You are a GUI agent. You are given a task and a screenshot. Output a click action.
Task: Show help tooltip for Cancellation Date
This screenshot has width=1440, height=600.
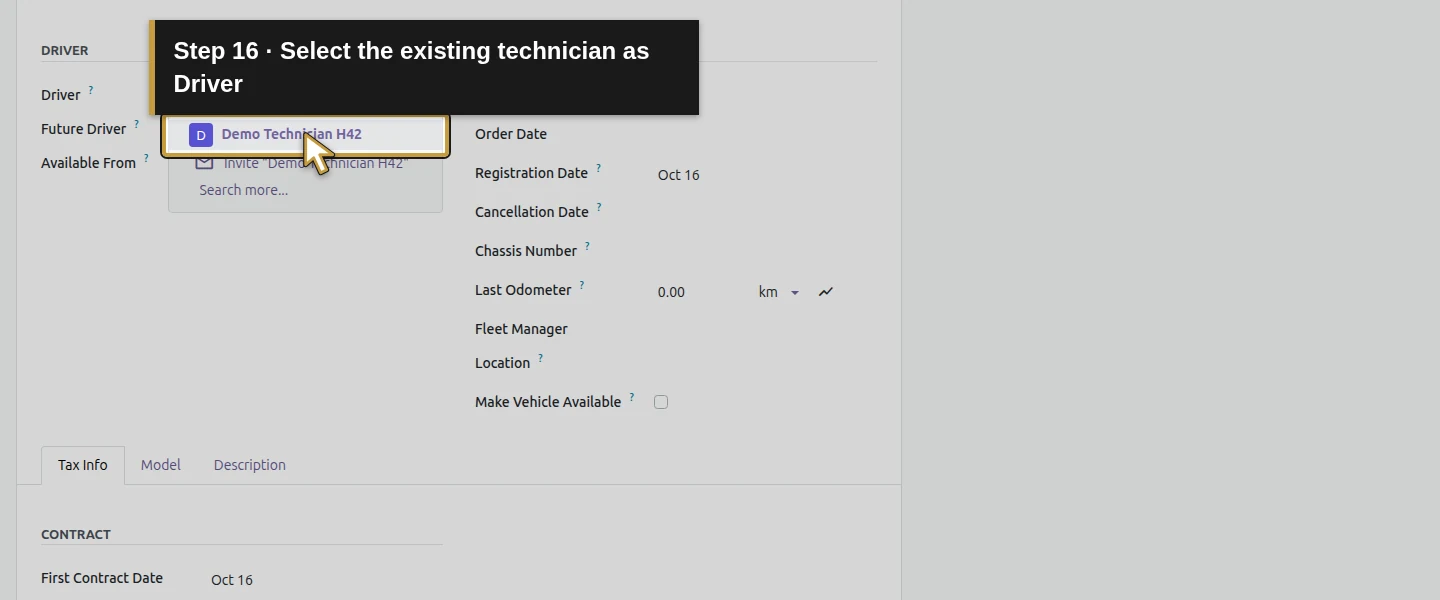(x=599, y=206)
